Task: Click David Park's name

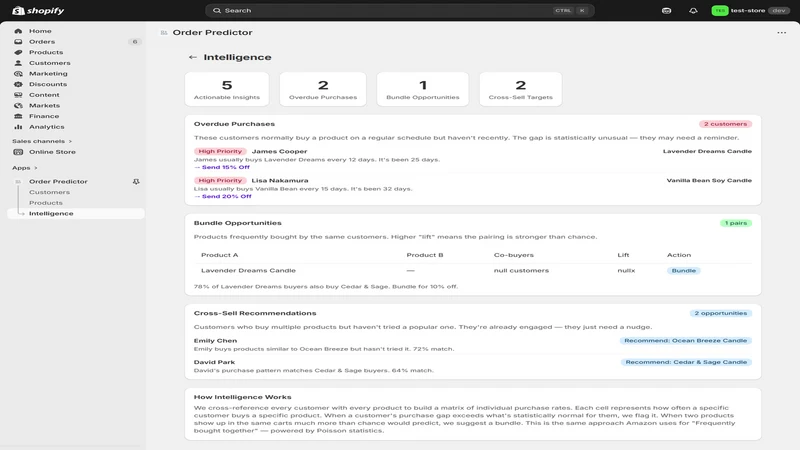Action: (x=214, y=362)
